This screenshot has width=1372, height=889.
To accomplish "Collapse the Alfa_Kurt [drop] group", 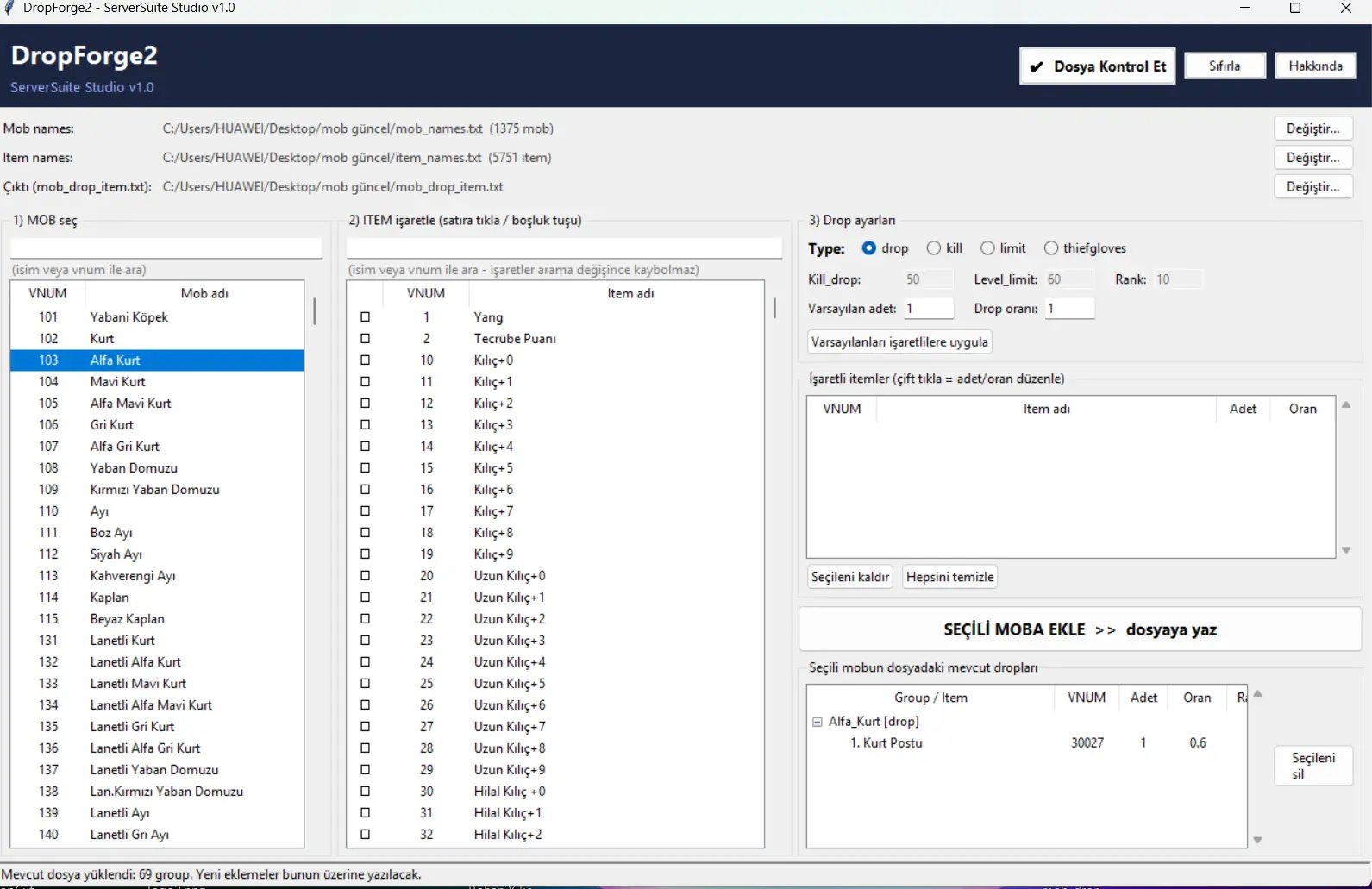I will tap(818, 722).
